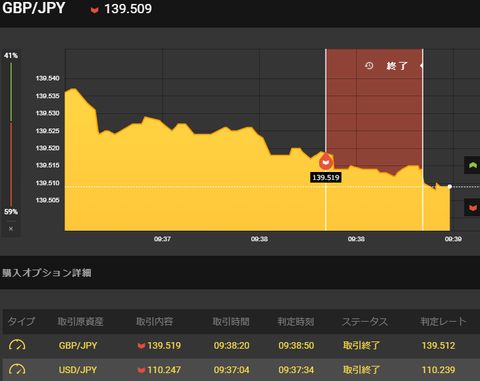The image size is (480, 381).
Task: Close the trader sentiment bar with X
Action: point(11,229)
